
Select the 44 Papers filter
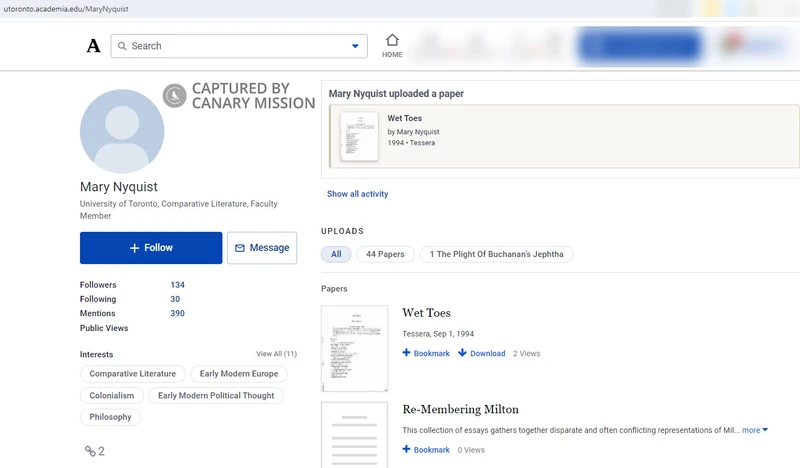click(385, 254)
